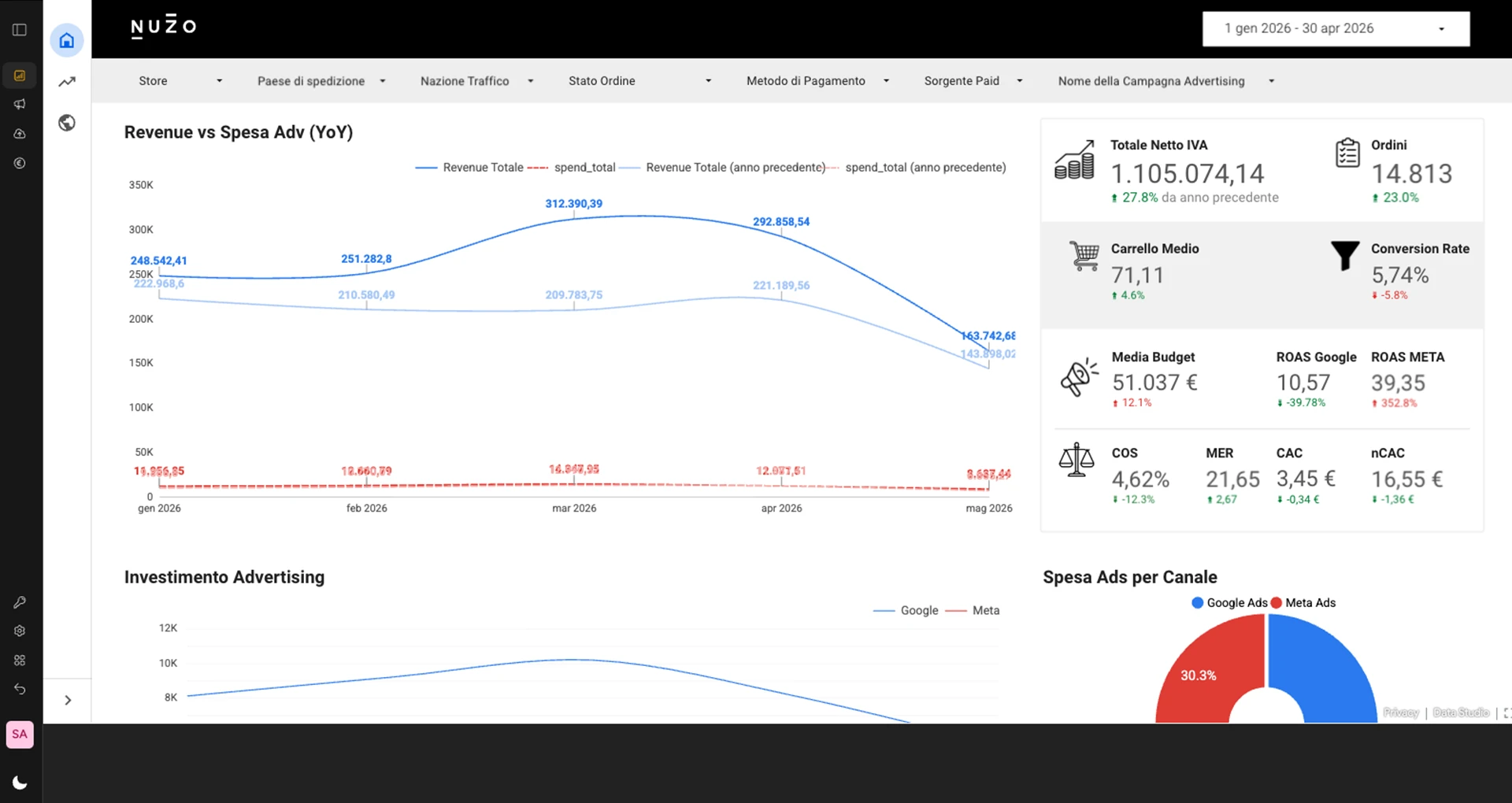Viewport: 1512px width, 803px height.
Task: Click the Revenue vs Spesa Adv (YoY) title
Action: [x=239, y=132]
